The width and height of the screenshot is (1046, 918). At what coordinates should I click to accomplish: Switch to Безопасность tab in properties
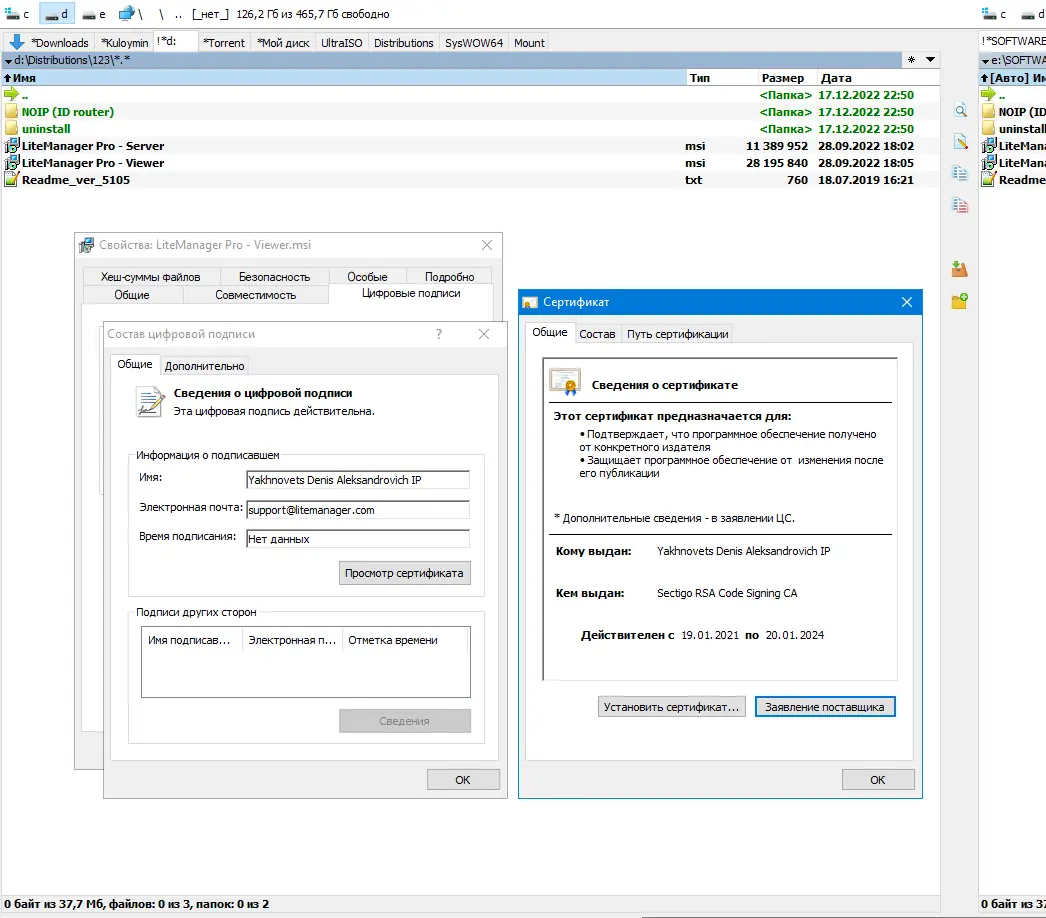[274, 277]
